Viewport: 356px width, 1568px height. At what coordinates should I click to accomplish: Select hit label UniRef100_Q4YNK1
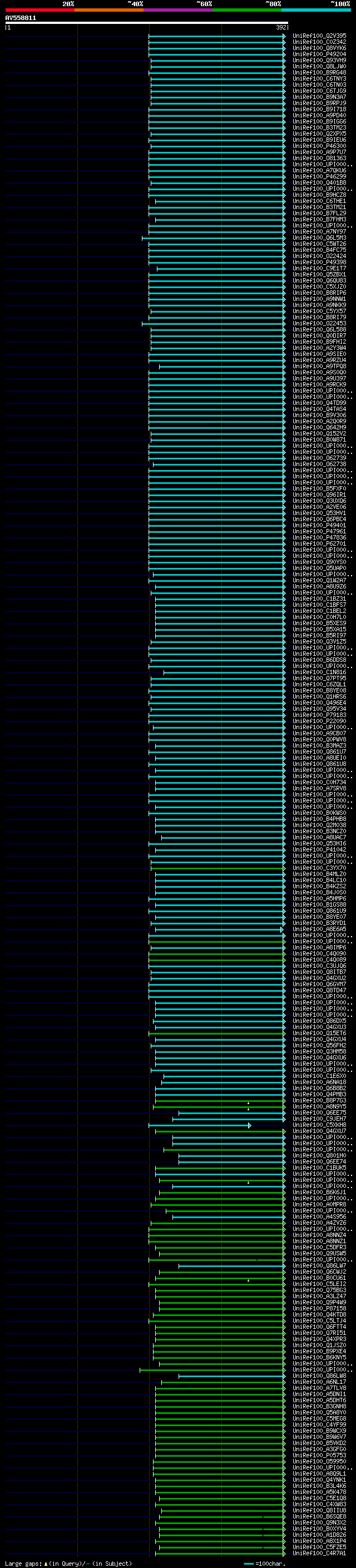point(319,1480)
